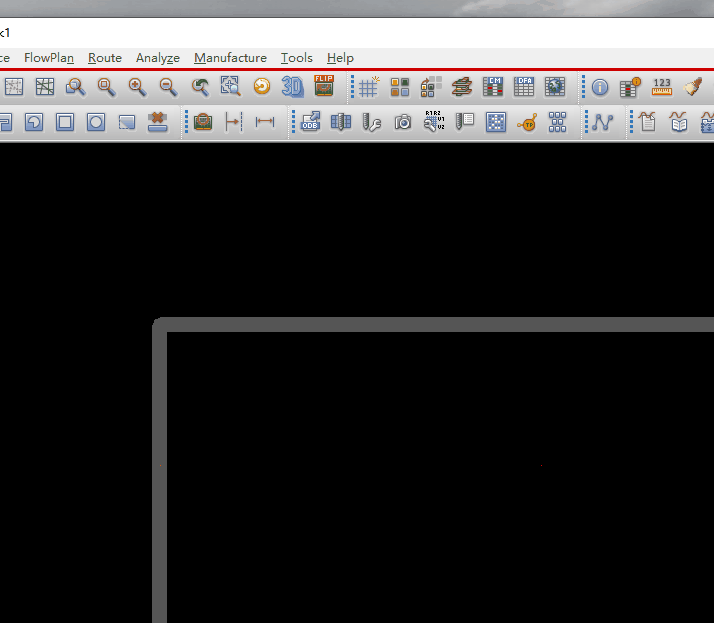Click the blue dotted grid thieving icon
The width and height of the screenshot is (714, 623).
click(x=496, y=122)
